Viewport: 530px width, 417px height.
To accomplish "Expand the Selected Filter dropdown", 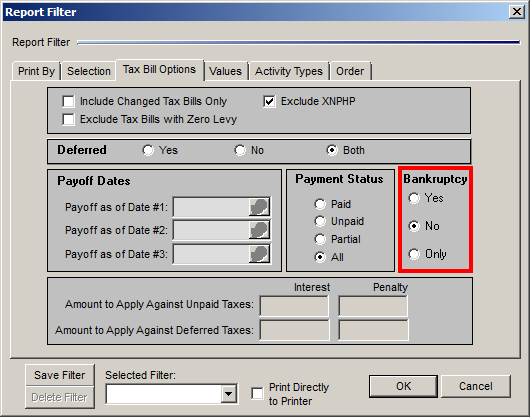I will pyautogui.click(x=229, y=394).
